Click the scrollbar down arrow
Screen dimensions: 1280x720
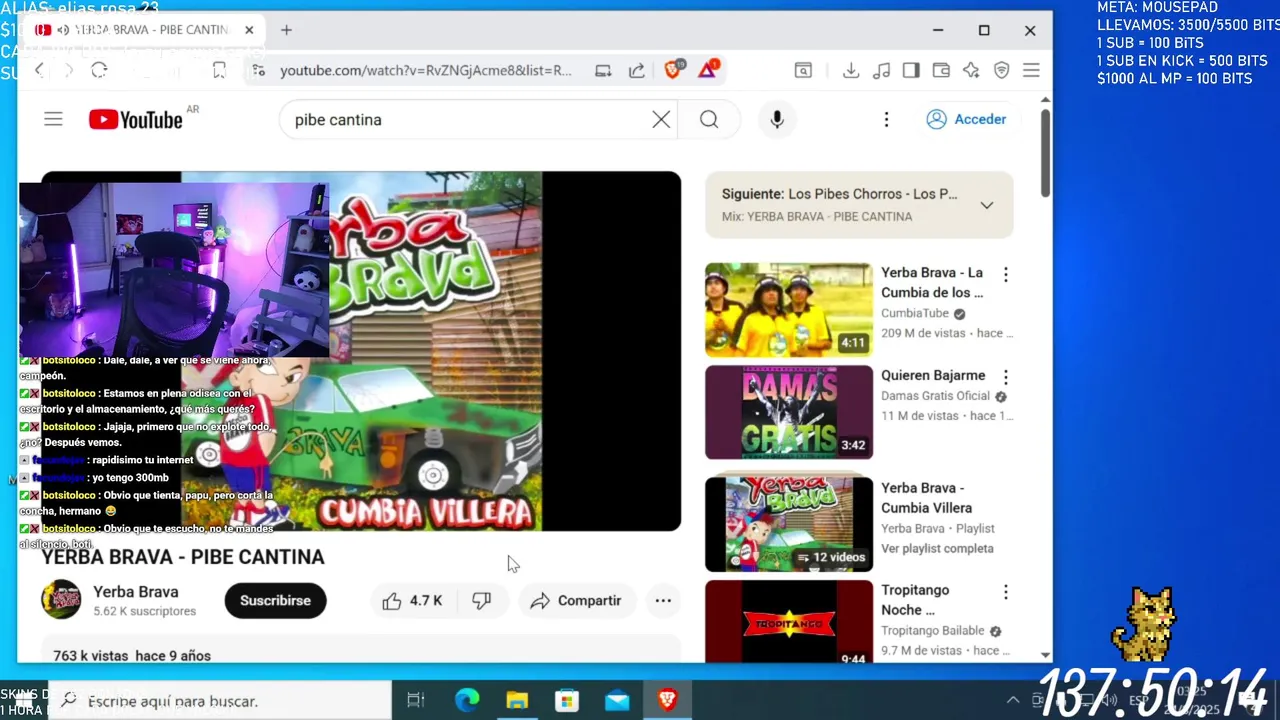(x=1046, y=656)
